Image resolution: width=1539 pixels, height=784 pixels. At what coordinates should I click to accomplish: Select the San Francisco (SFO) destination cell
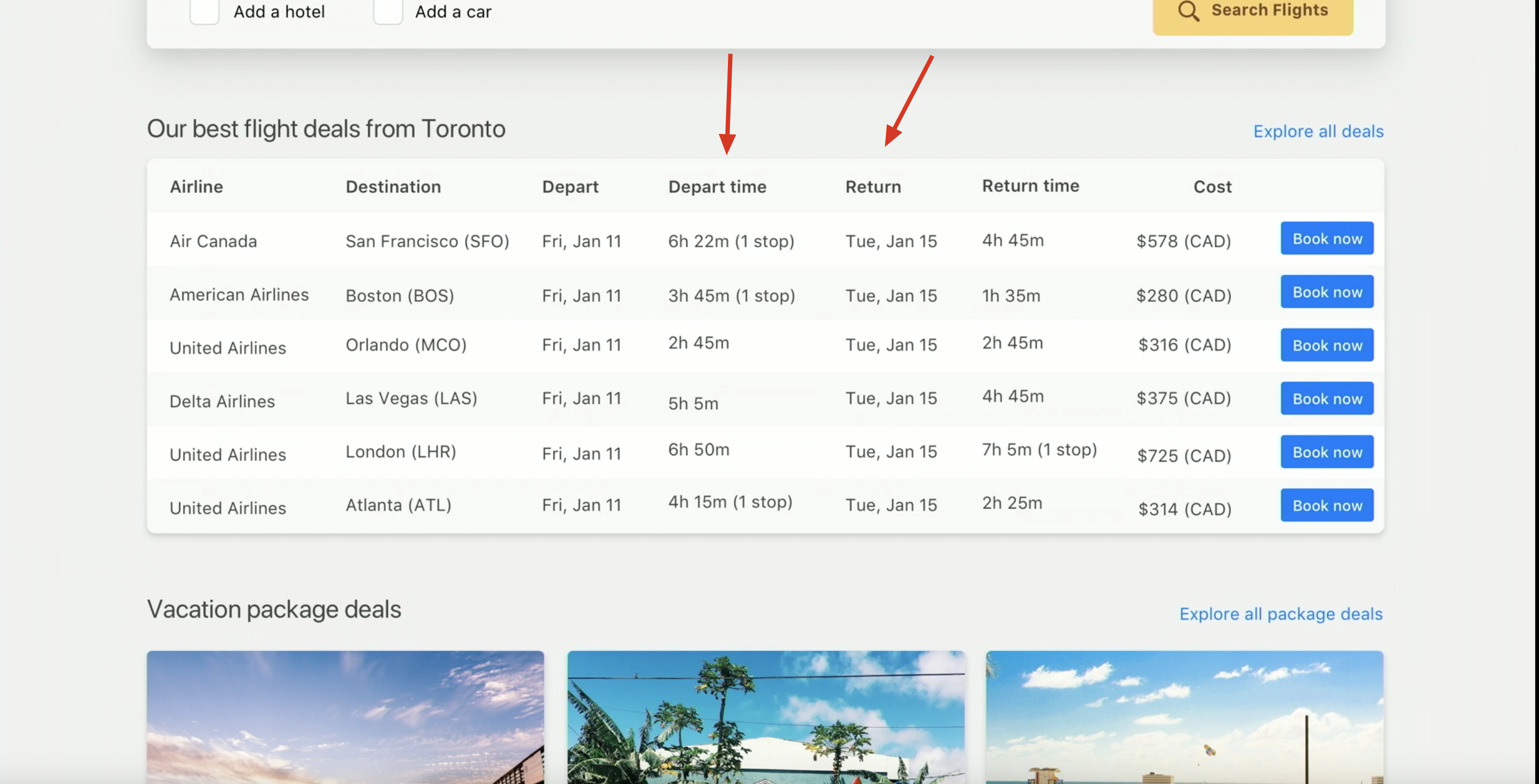[427, 241]
